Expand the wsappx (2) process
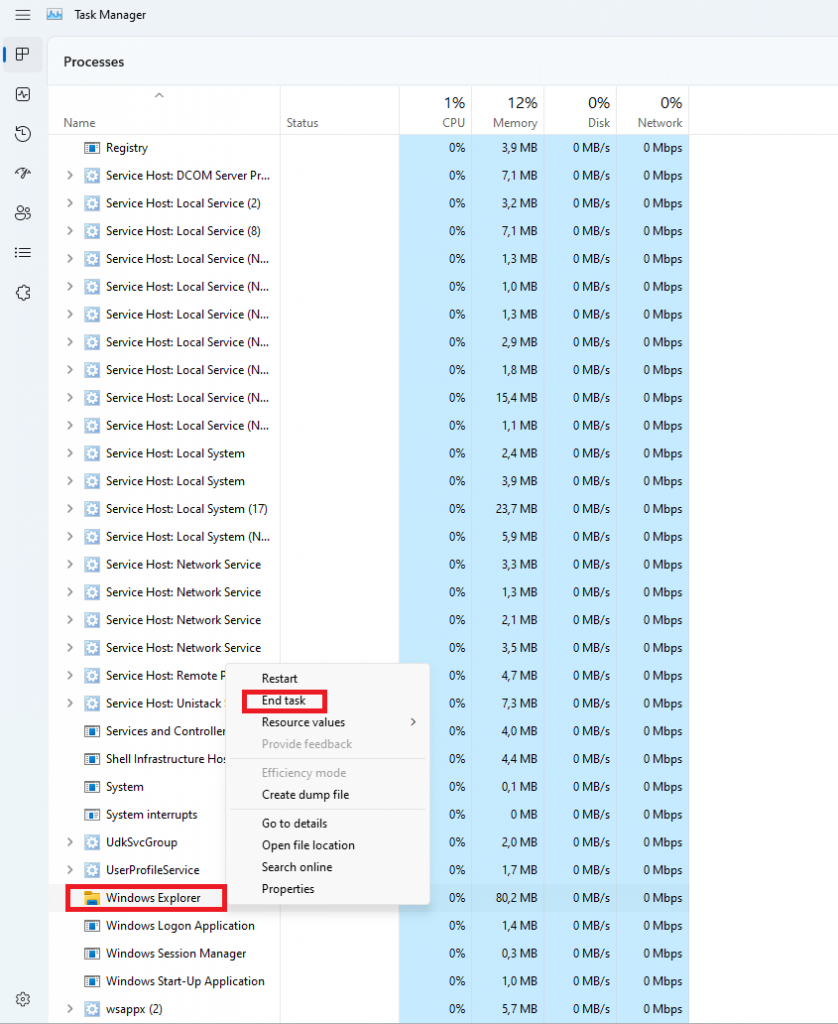Image resolution: width=838 pixels, height=1024 pixels. (70, 1009)
